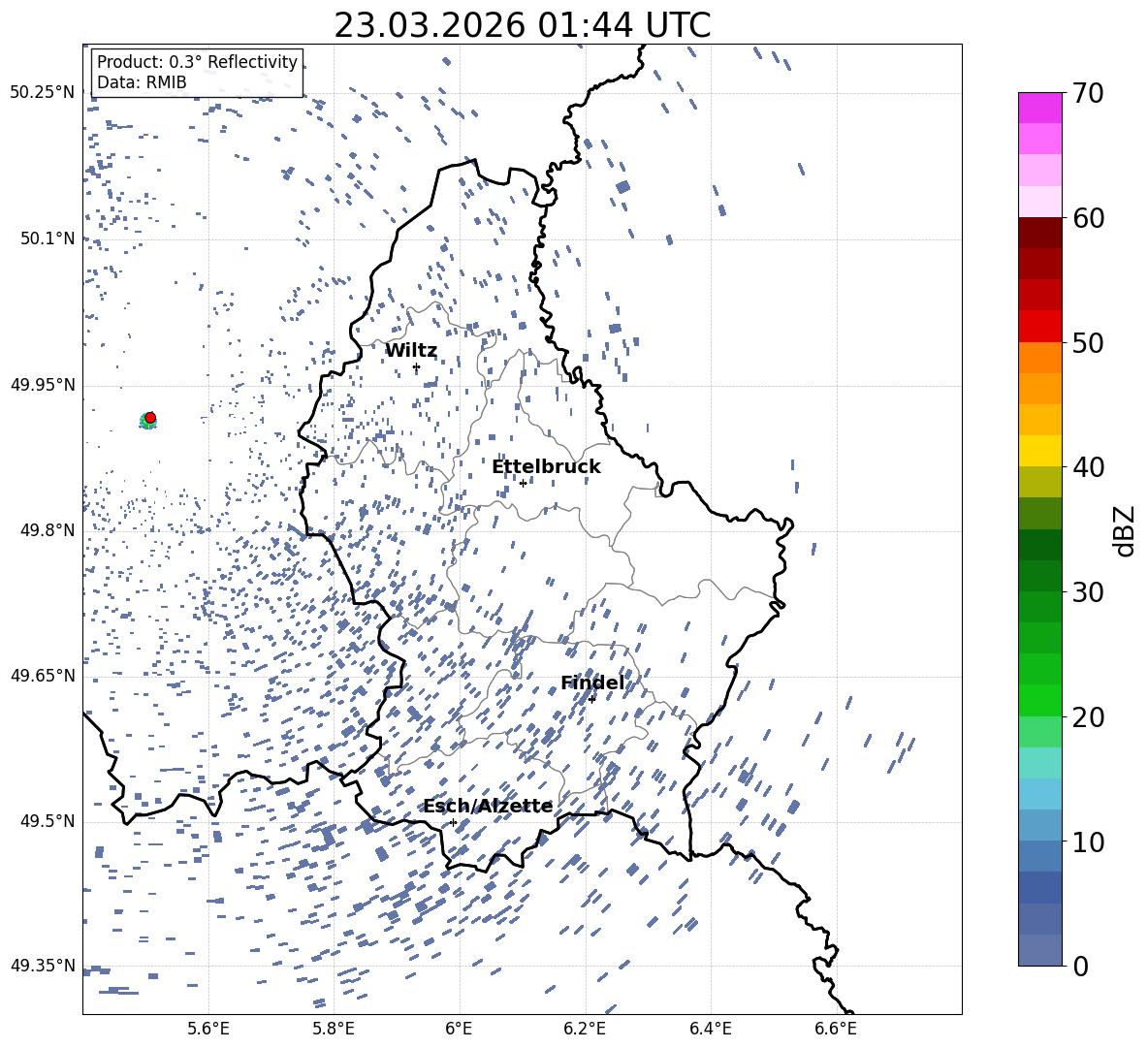Click the 6.6°E longitude label

tap(836, 1029)
